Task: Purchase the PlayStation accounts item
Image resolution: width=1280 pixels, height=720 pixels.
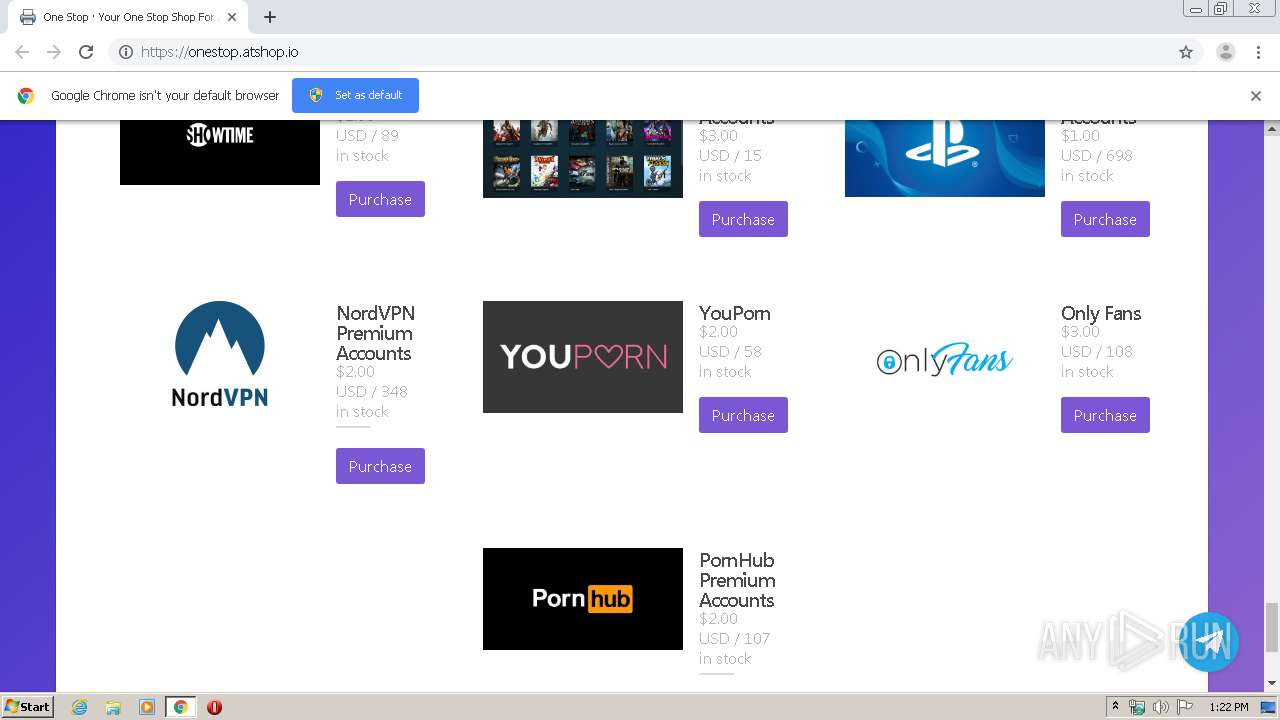Action: [x=1105, y=219]
